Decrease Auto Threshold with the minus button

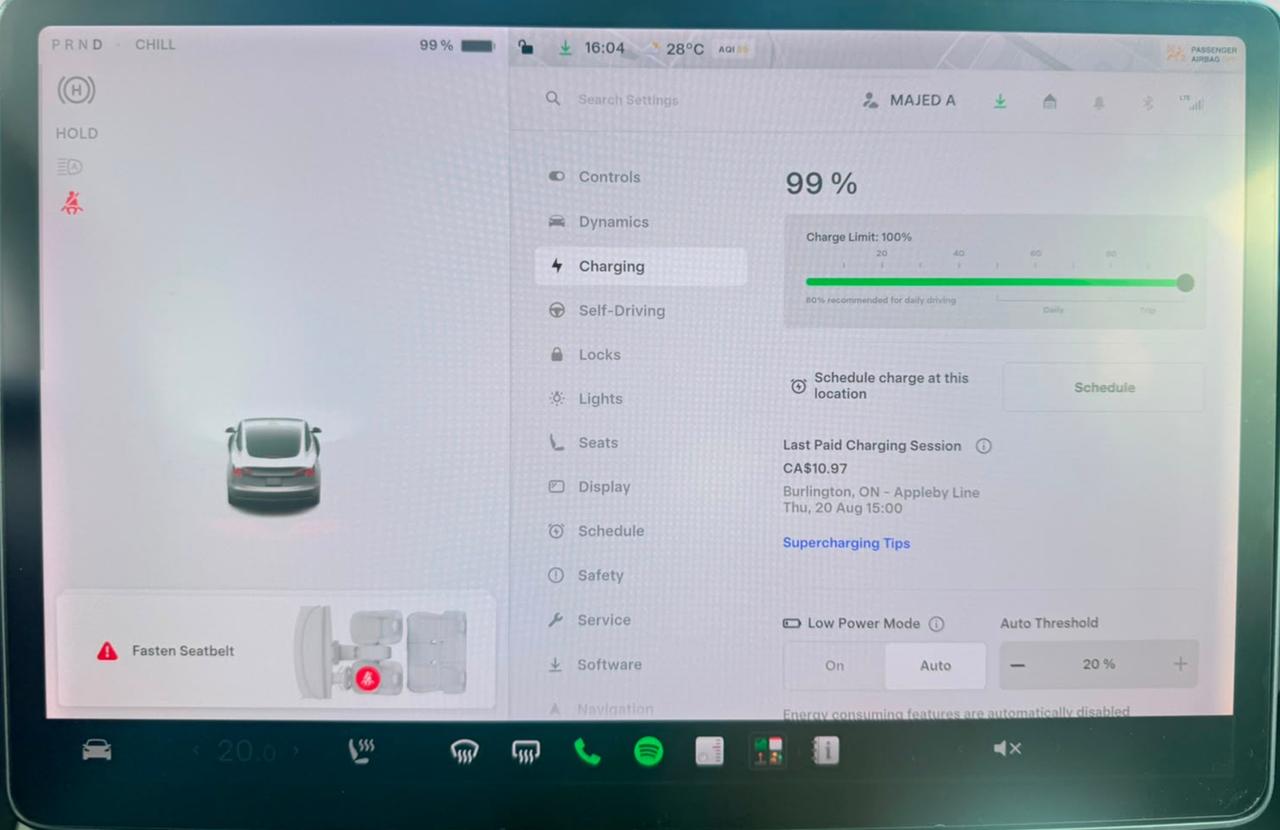pos(1017,665)
